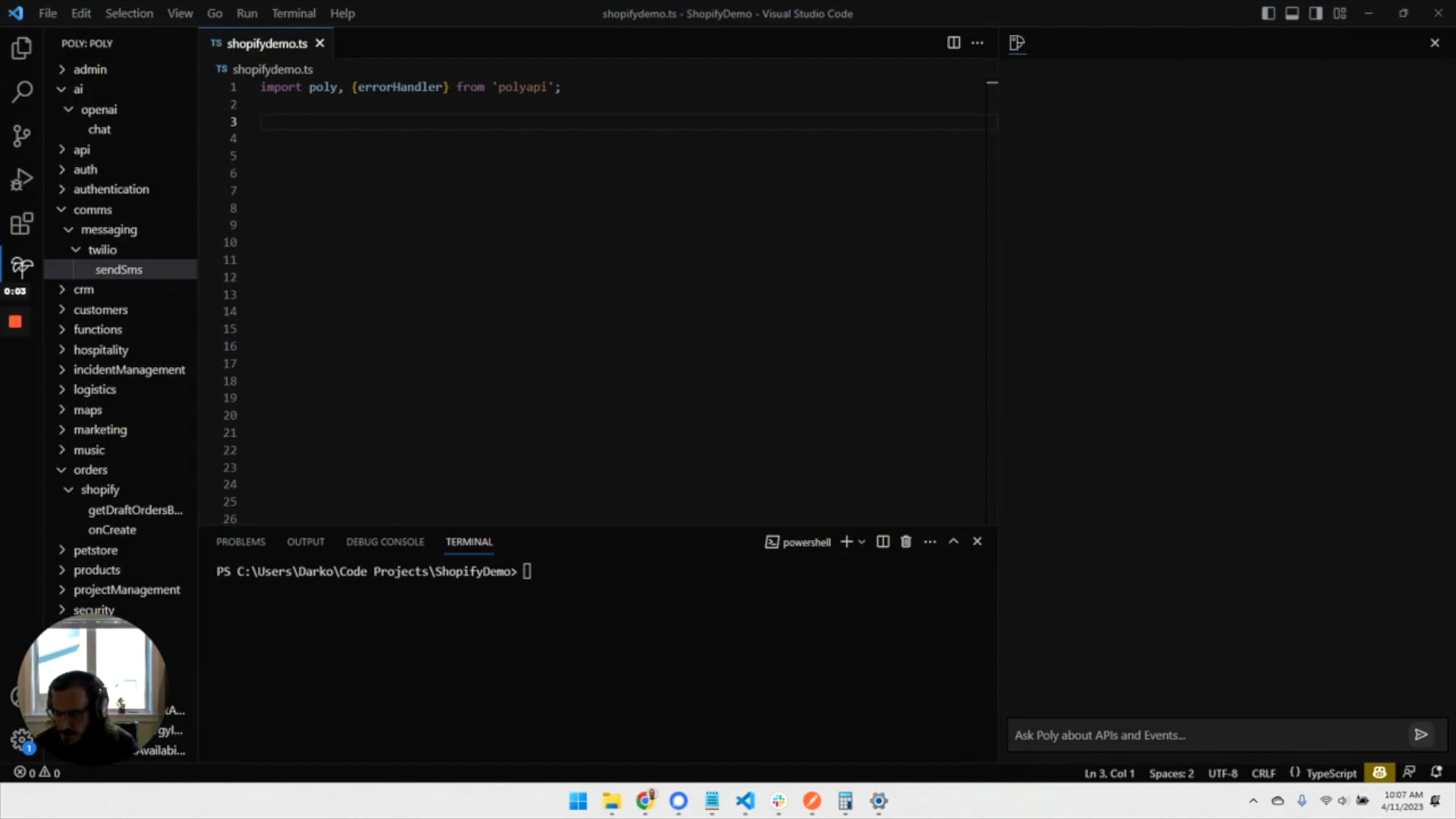Click errors and warnings status indicator

(x=37, y=772)
